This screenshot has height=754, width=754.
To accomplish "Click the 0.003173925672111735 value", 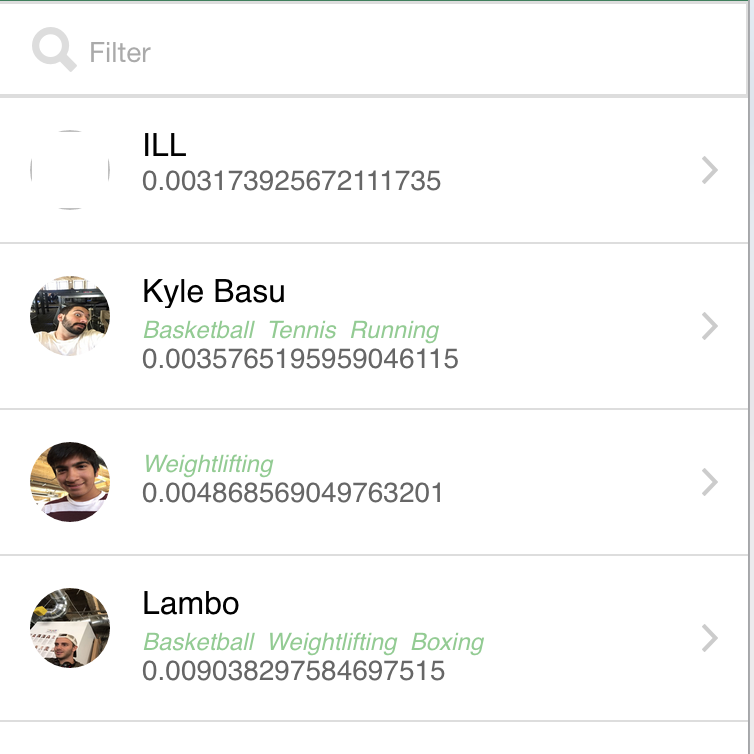I will click(291, 181).
